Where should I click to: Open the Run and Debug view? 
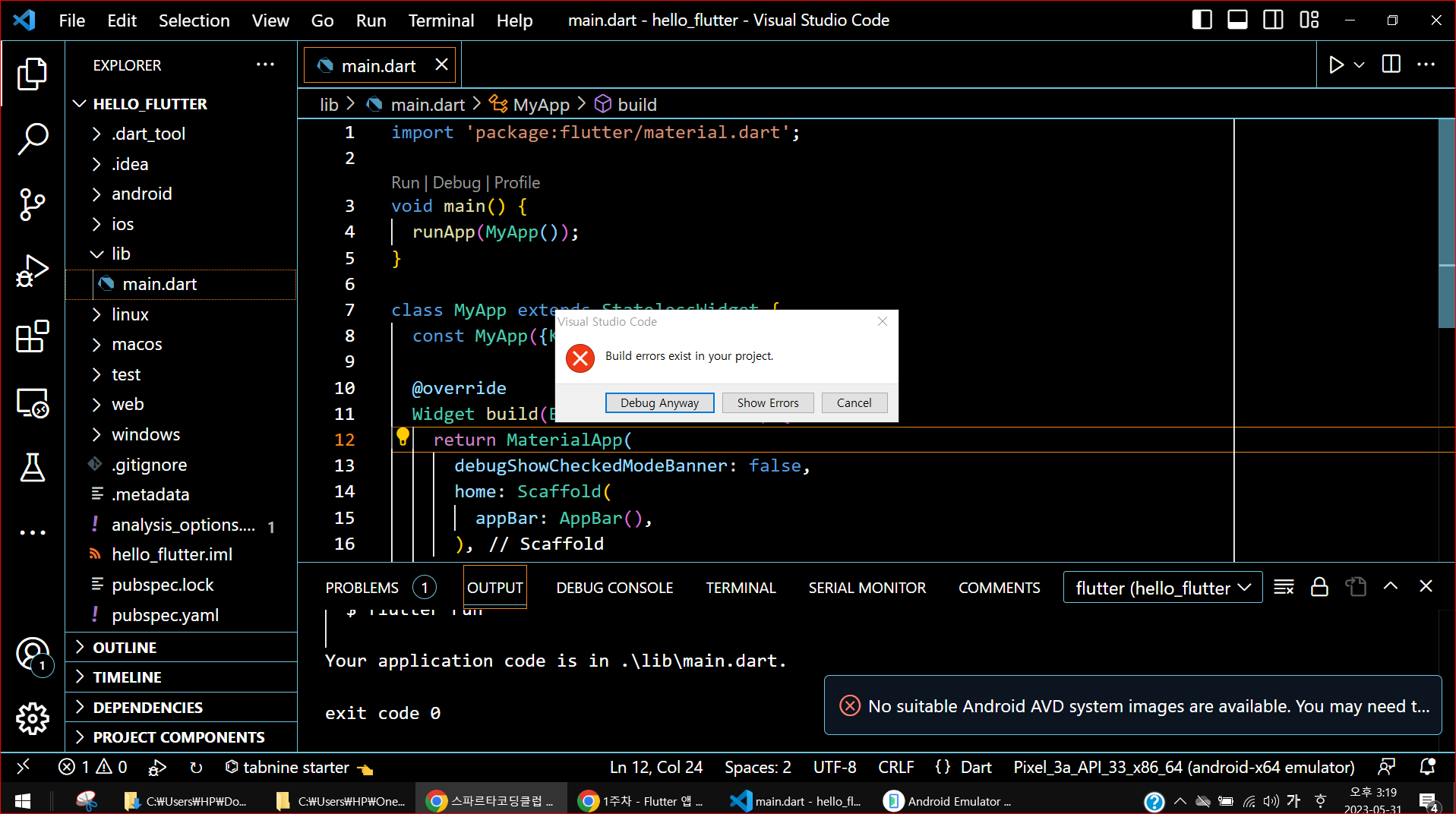tap(32, 270)
